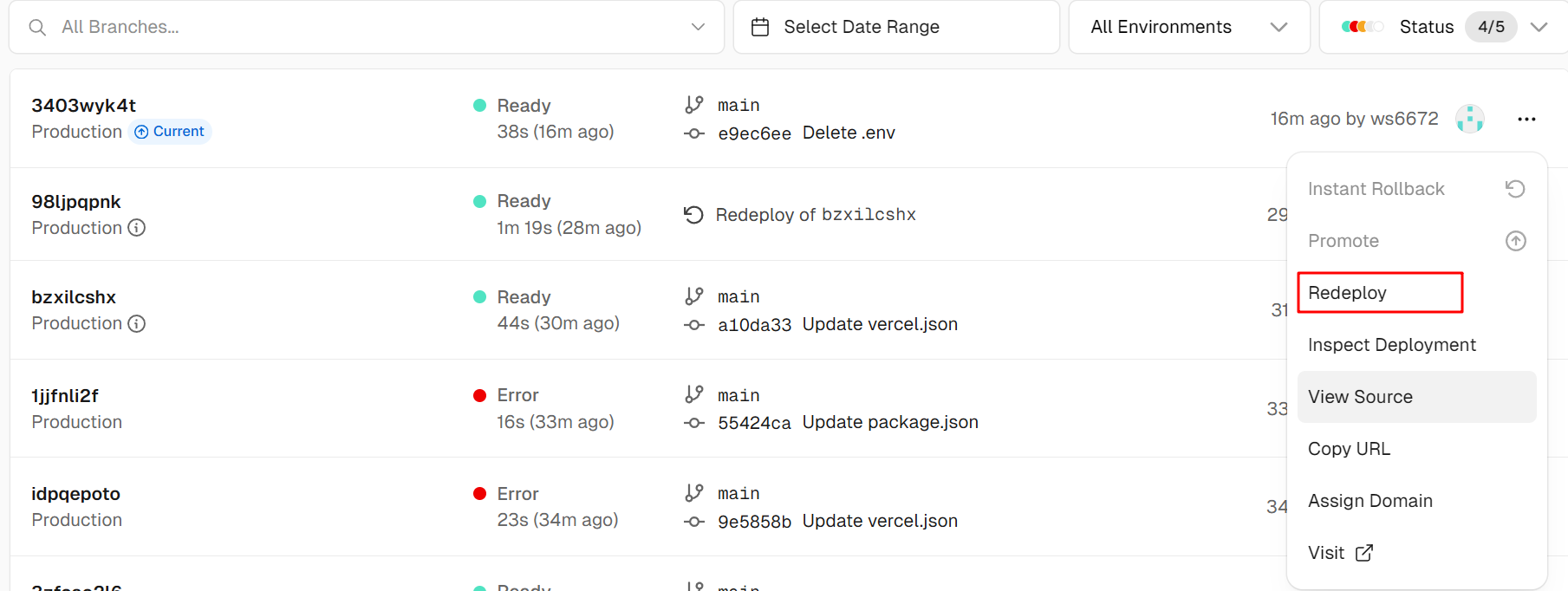Click the info icon next to 98ljpqpnk Production
The width and height of the screenshot is (1568, 591).
[x=137, y=228]
